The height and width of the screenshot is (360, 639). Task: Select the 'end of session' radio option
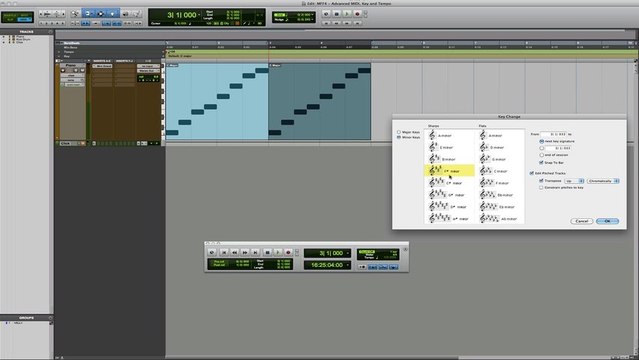[542, 155]
